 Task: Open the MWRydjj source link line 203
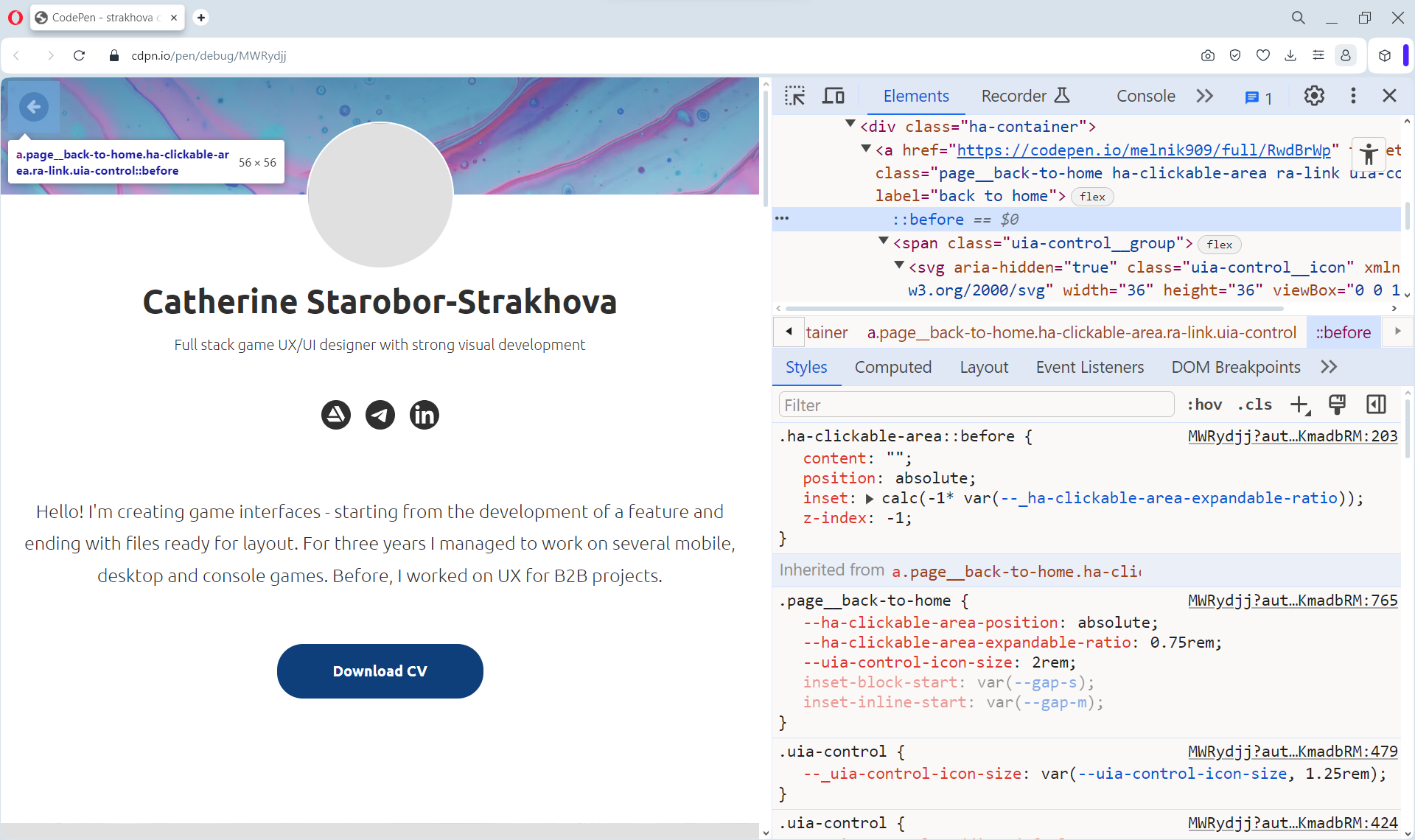click(x=1292, y=436)
